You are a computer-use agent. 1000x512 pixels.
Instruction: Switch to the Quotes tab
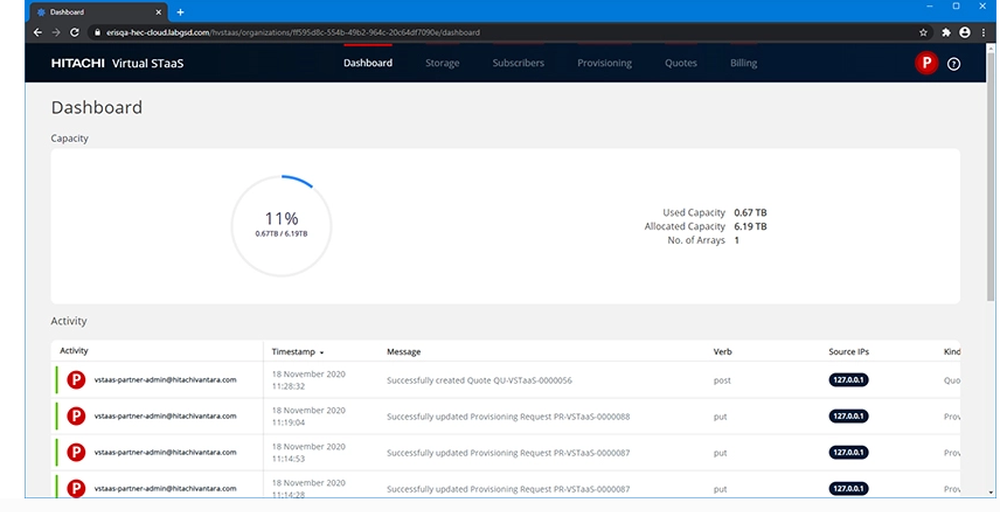coord(681,63)
